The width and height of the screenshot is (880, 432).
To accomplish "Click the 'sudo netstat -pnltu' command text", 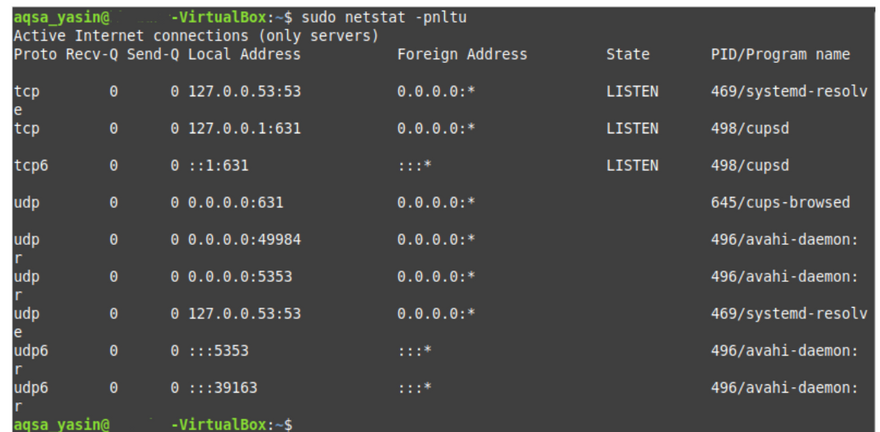I will tap(383, 18).
